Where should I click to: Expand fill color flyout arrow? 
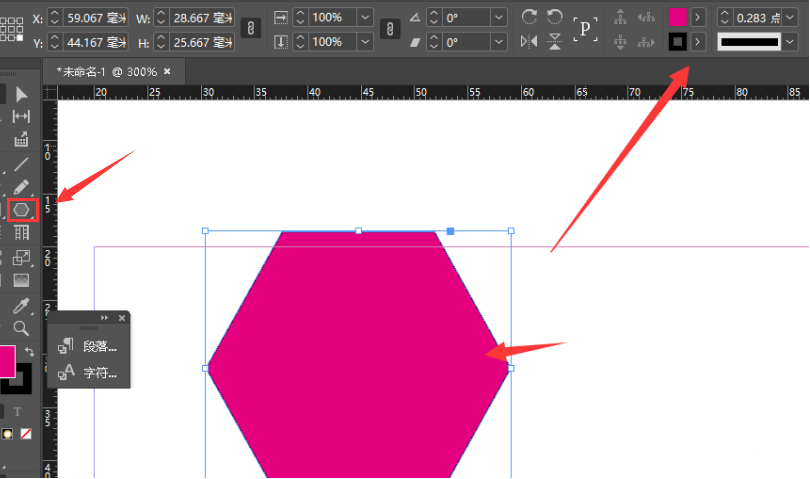(x=698, y=18)
